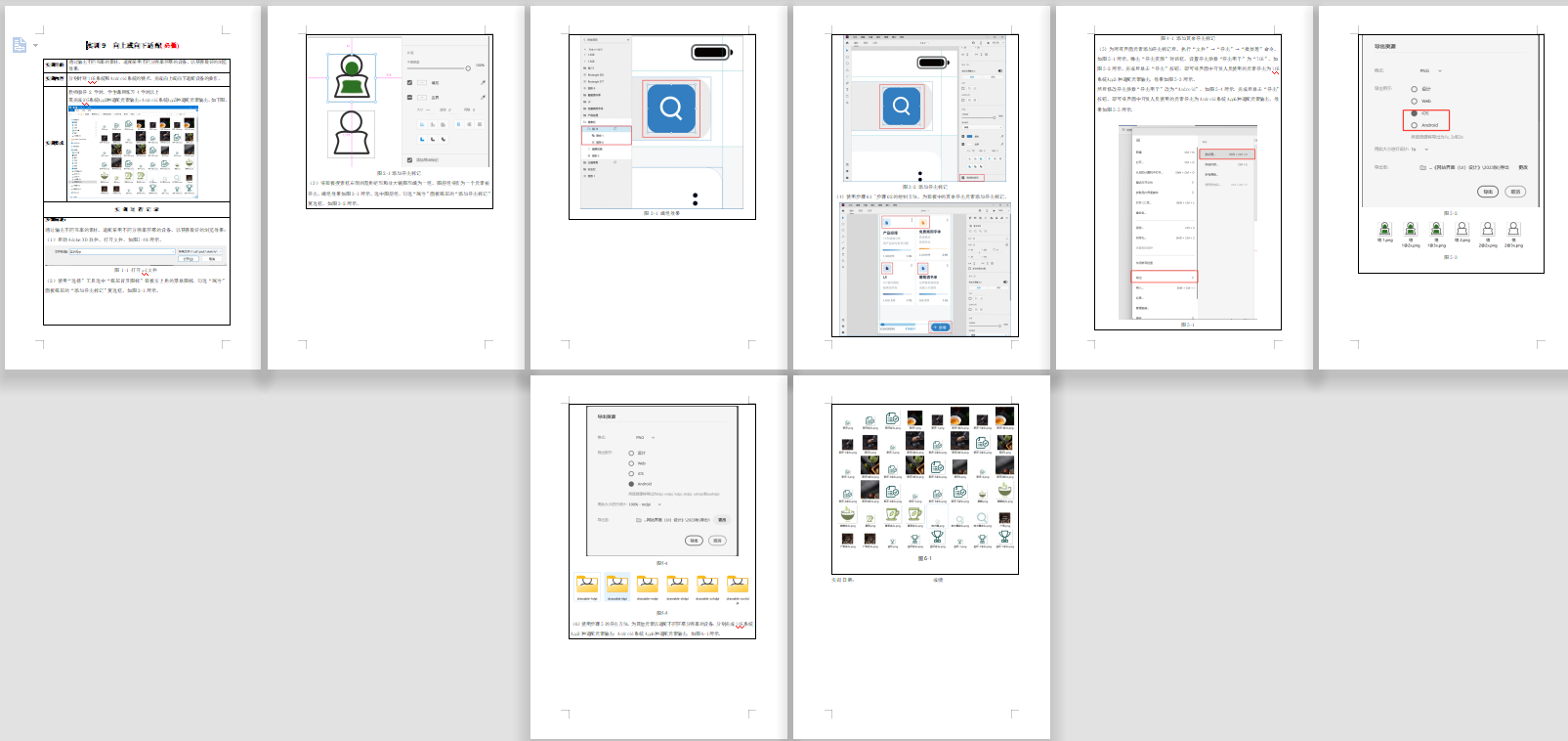Click the 更改 link in the page six export dialog

click(x=1523, y=167)
